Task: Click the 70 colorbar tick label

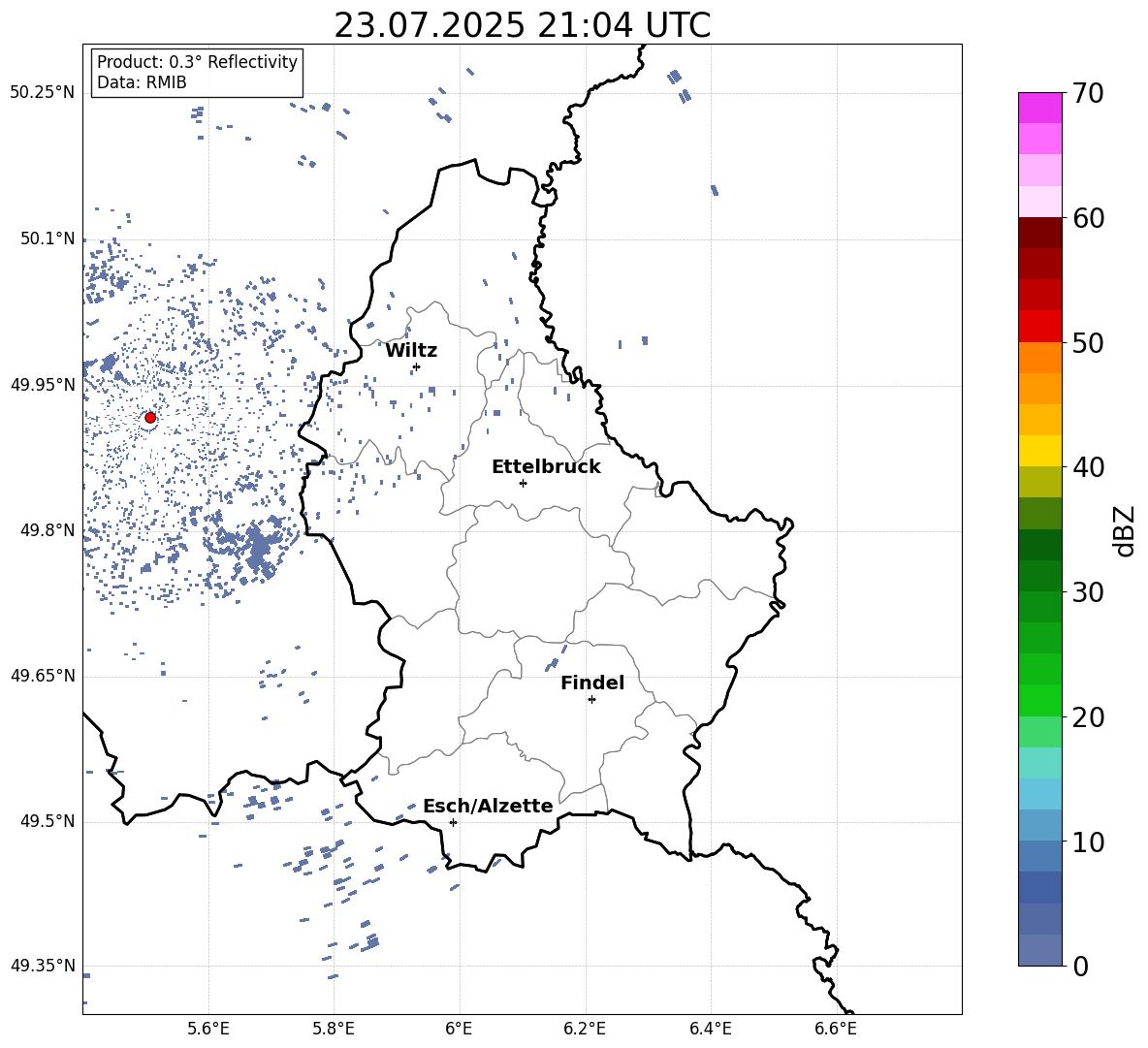Action: pyautogui.click(x=1088, y=93)
